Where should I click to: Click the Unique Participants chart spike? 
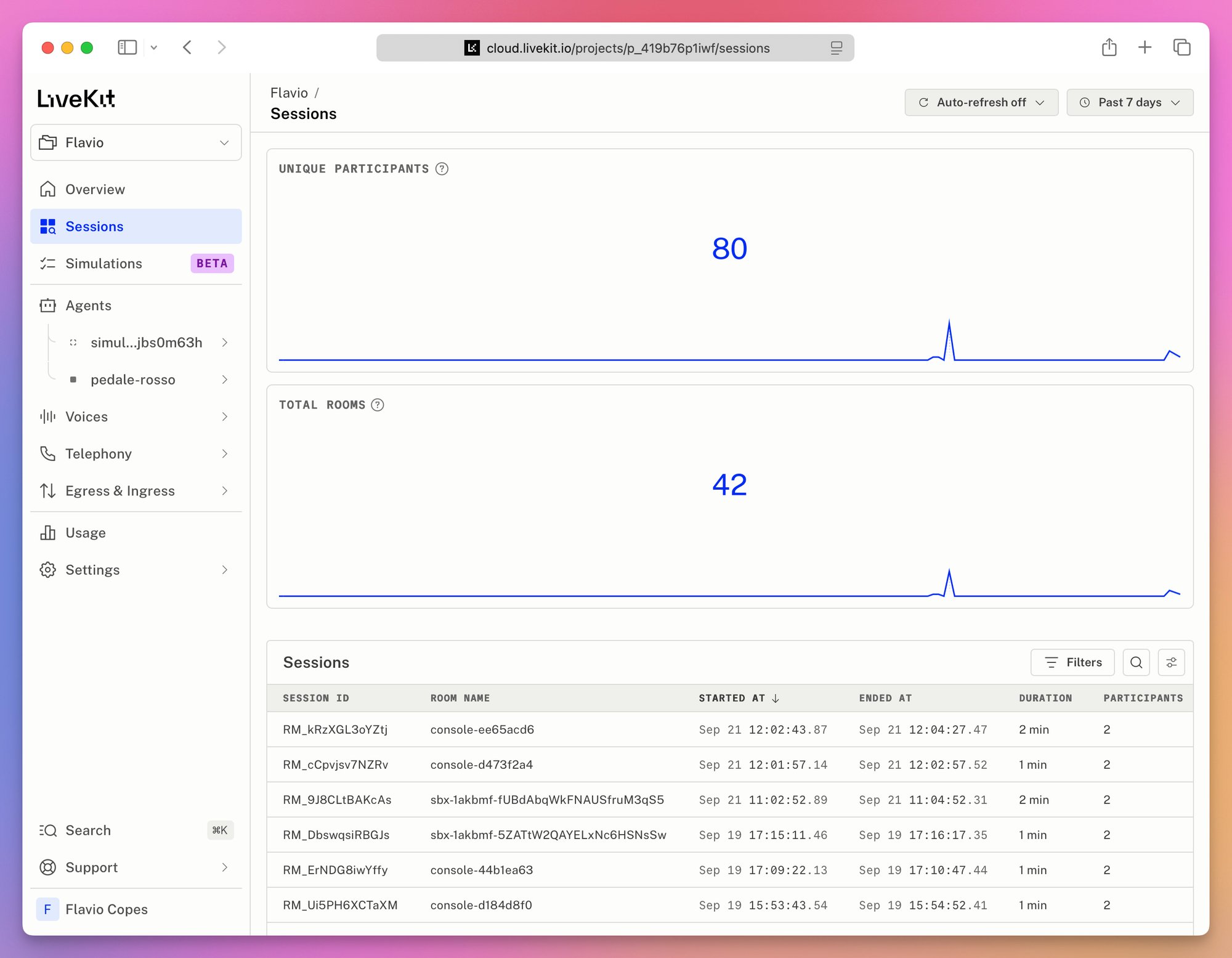949,339
